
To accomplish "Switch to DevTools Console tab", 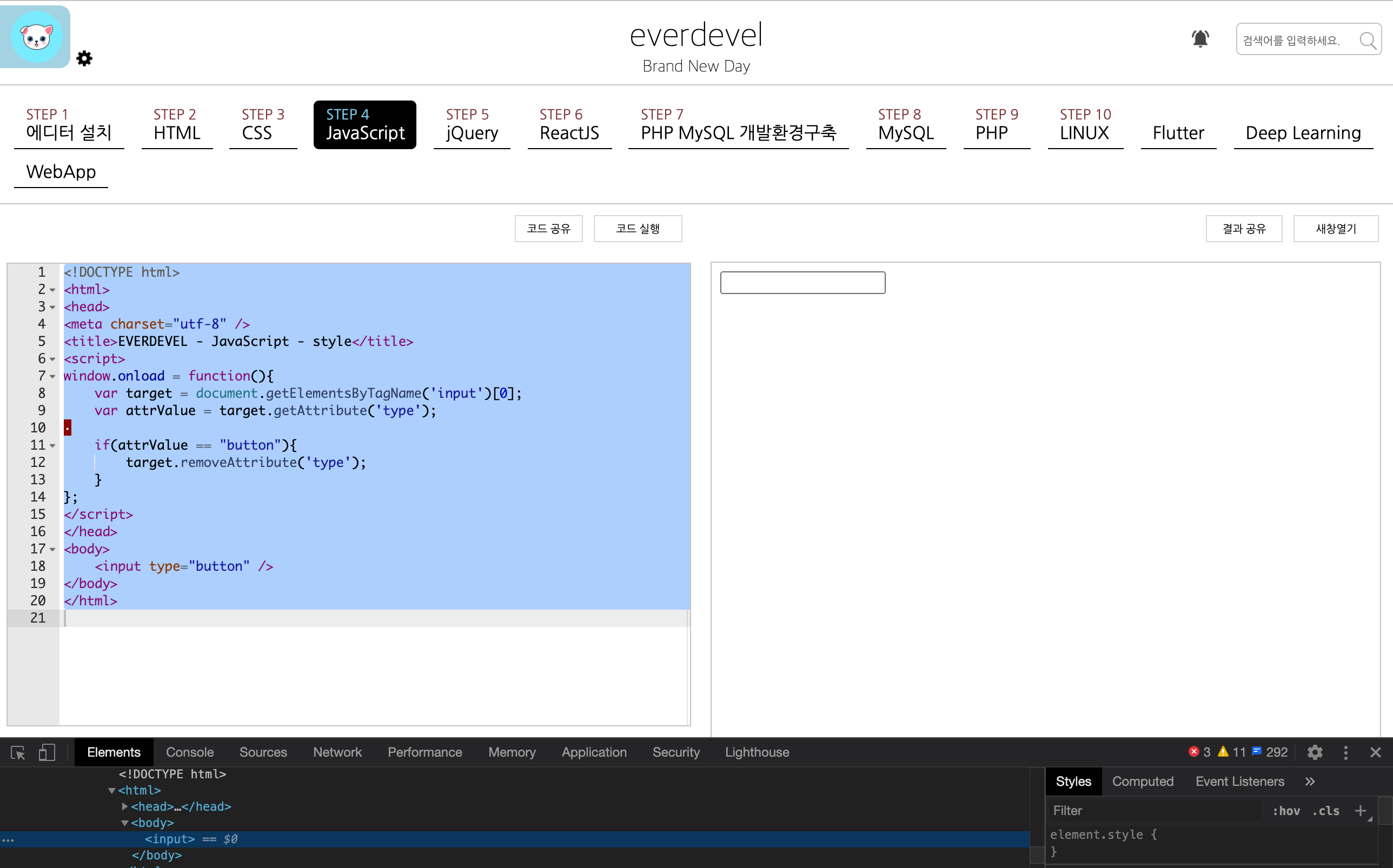I will [x=189, y=753].
